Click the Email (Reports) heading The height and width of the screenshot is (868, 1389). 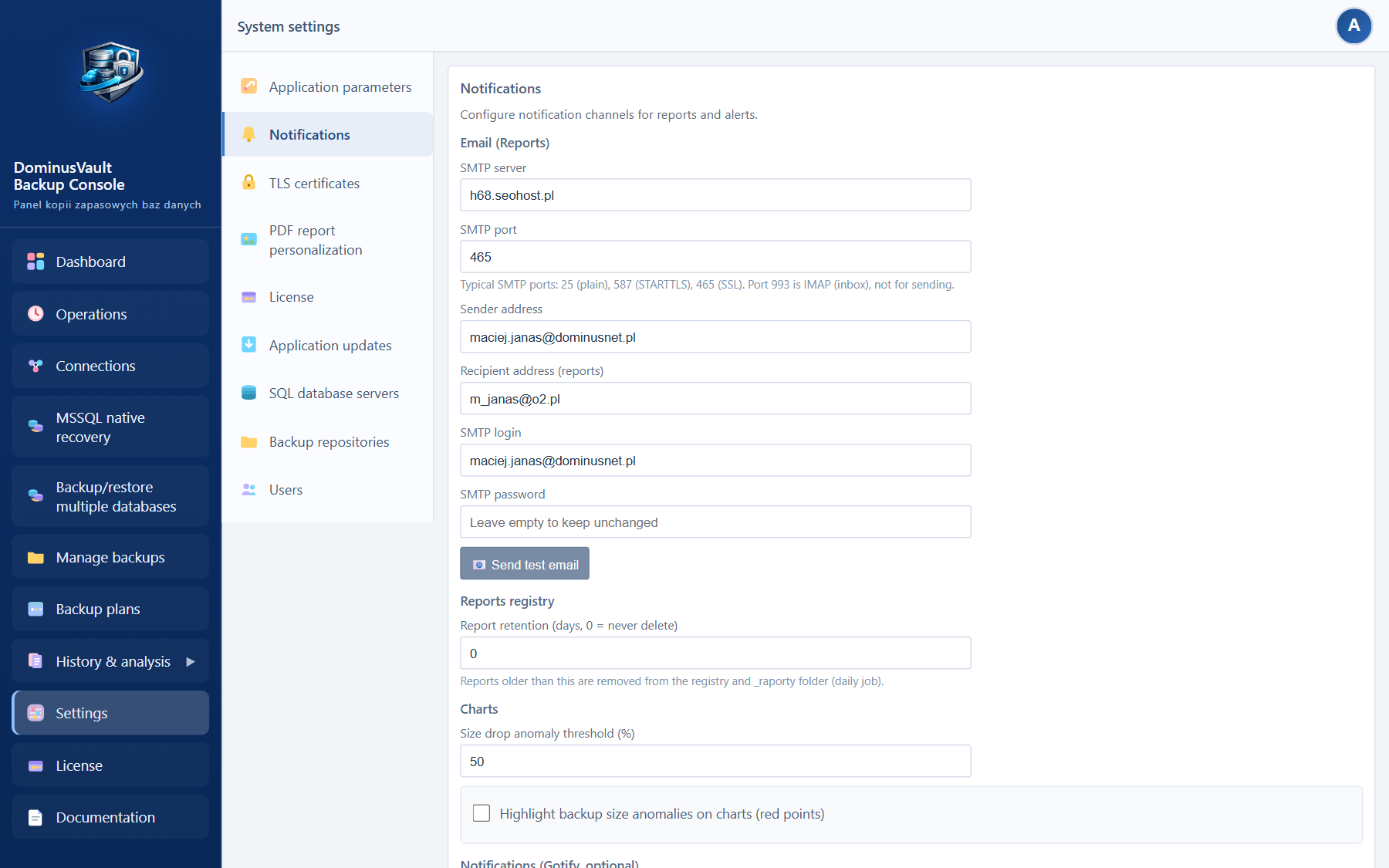505,143
